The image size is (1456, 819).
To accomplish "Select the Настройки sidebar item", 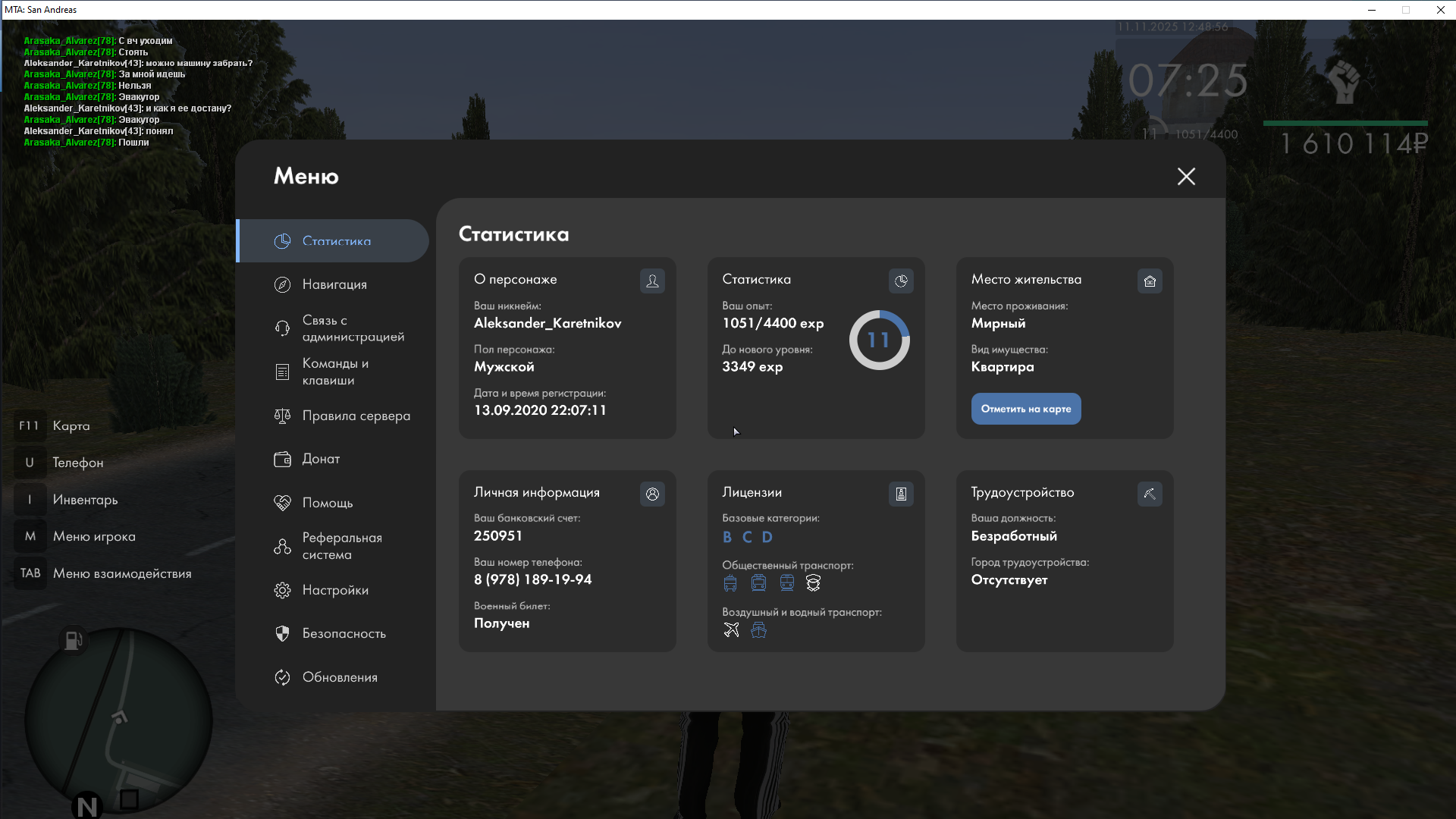I will (334, 590).
